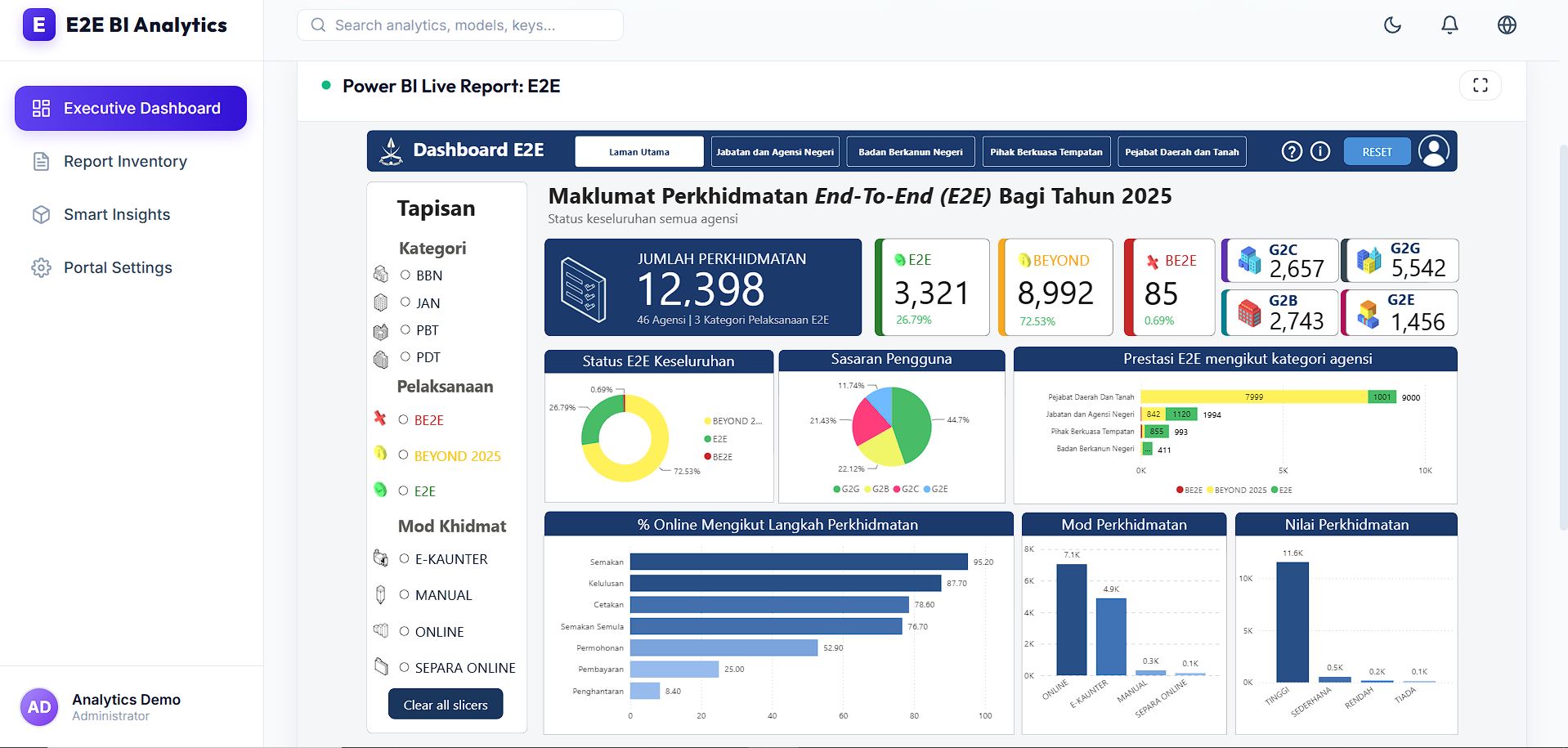Click yellow 7999 Pejabat Daerah bar
The image size is (1568, 748).
click(x=1254, y=396)
